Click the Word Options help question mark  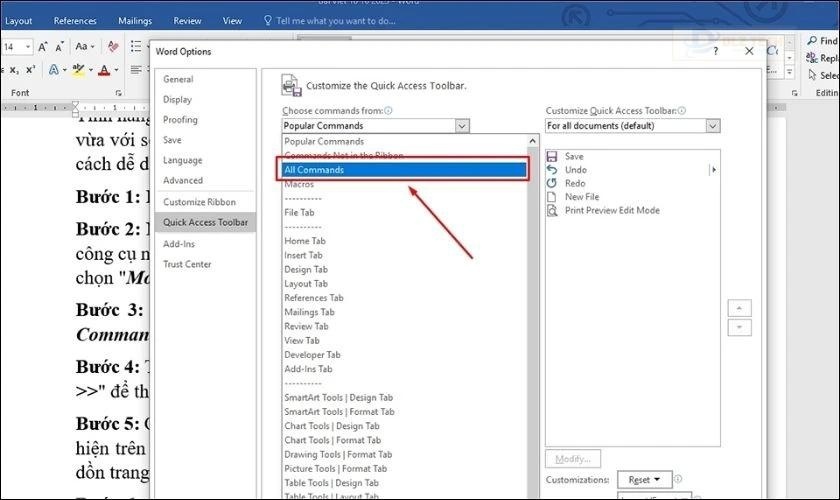click(715, 51)
